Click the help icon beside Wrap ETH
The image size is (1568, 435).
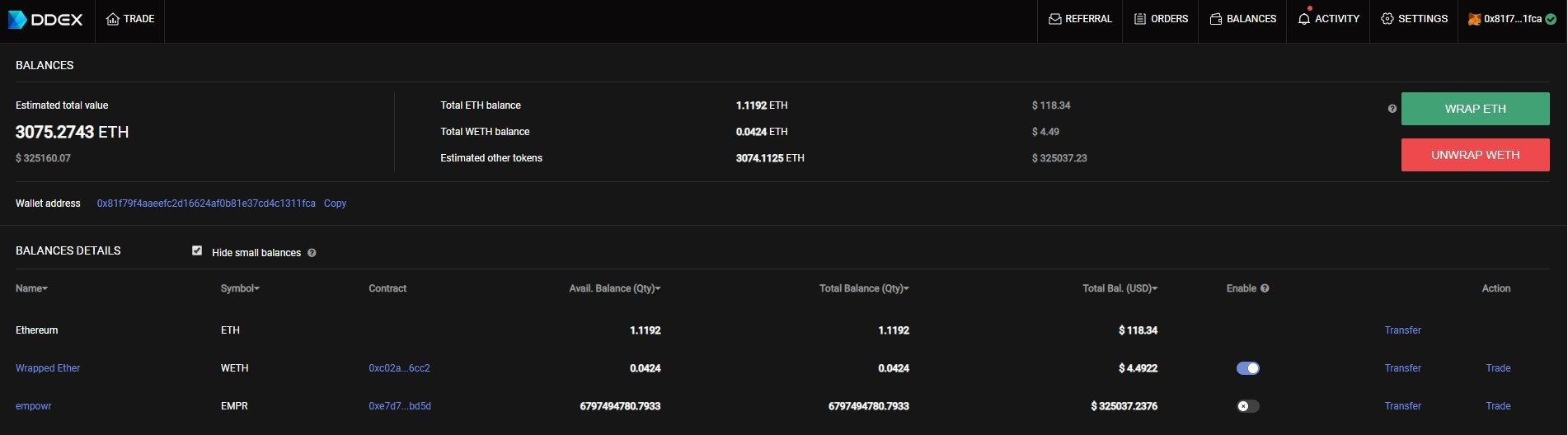pyautogui.click(x=1392, y=109)
